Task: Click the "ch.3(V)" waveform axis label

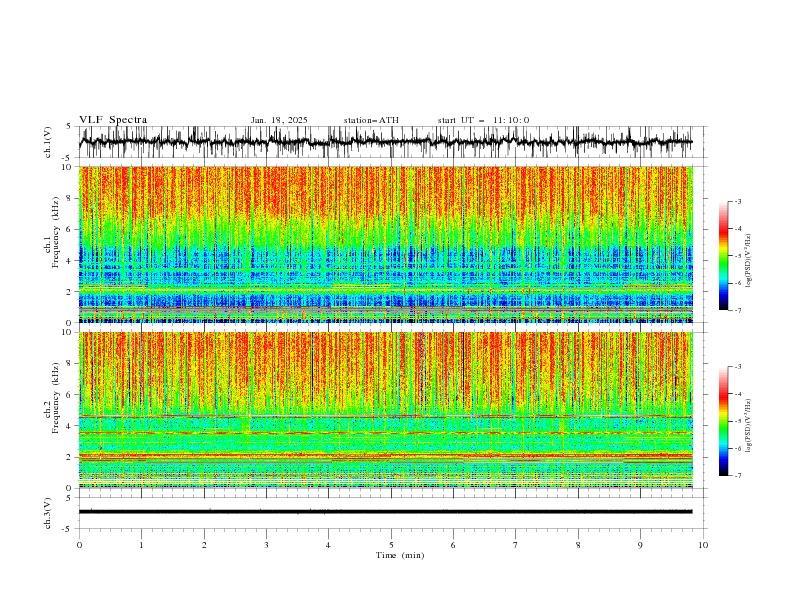Action: [48, 513]
